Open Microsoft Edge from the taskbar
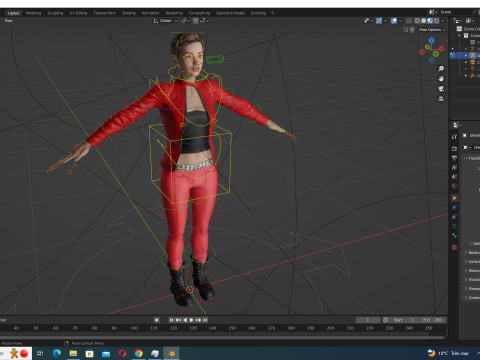Viewport: 480px width, 360px height. [57, 353]
